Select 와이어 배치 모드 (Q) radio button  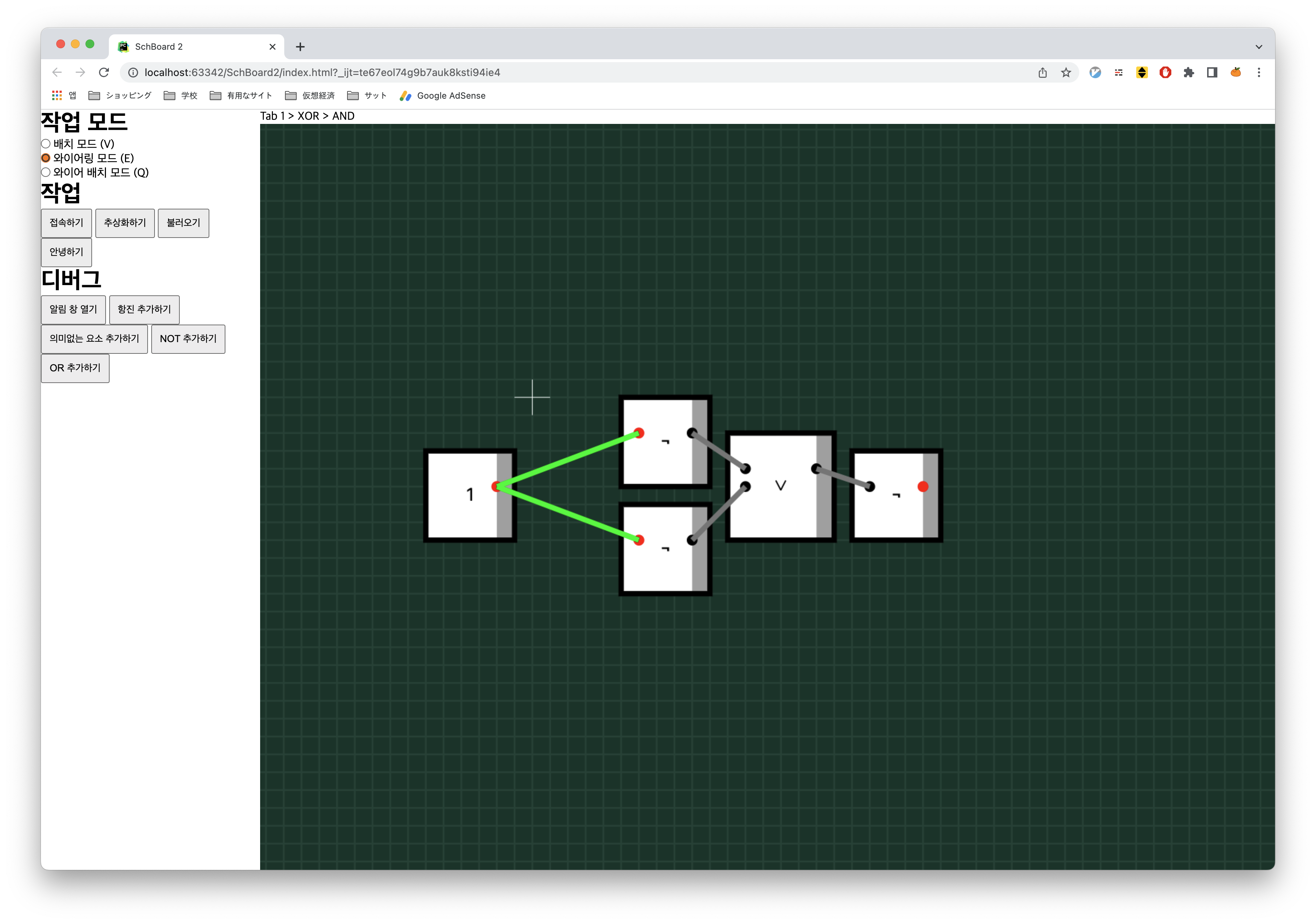46,172
